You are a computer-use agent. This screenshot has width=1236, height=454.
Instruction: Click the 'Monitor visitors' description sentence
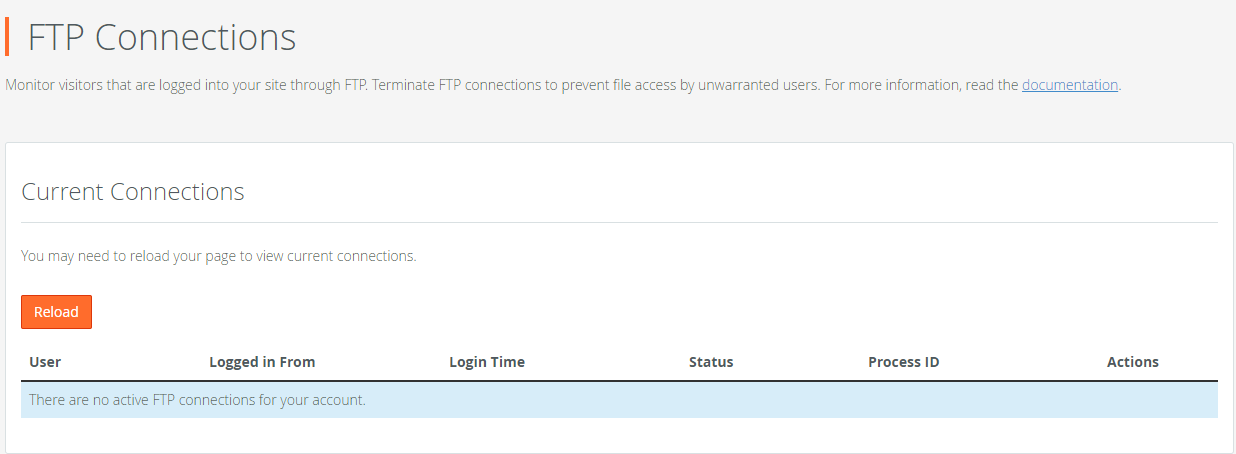click(186, 85)
